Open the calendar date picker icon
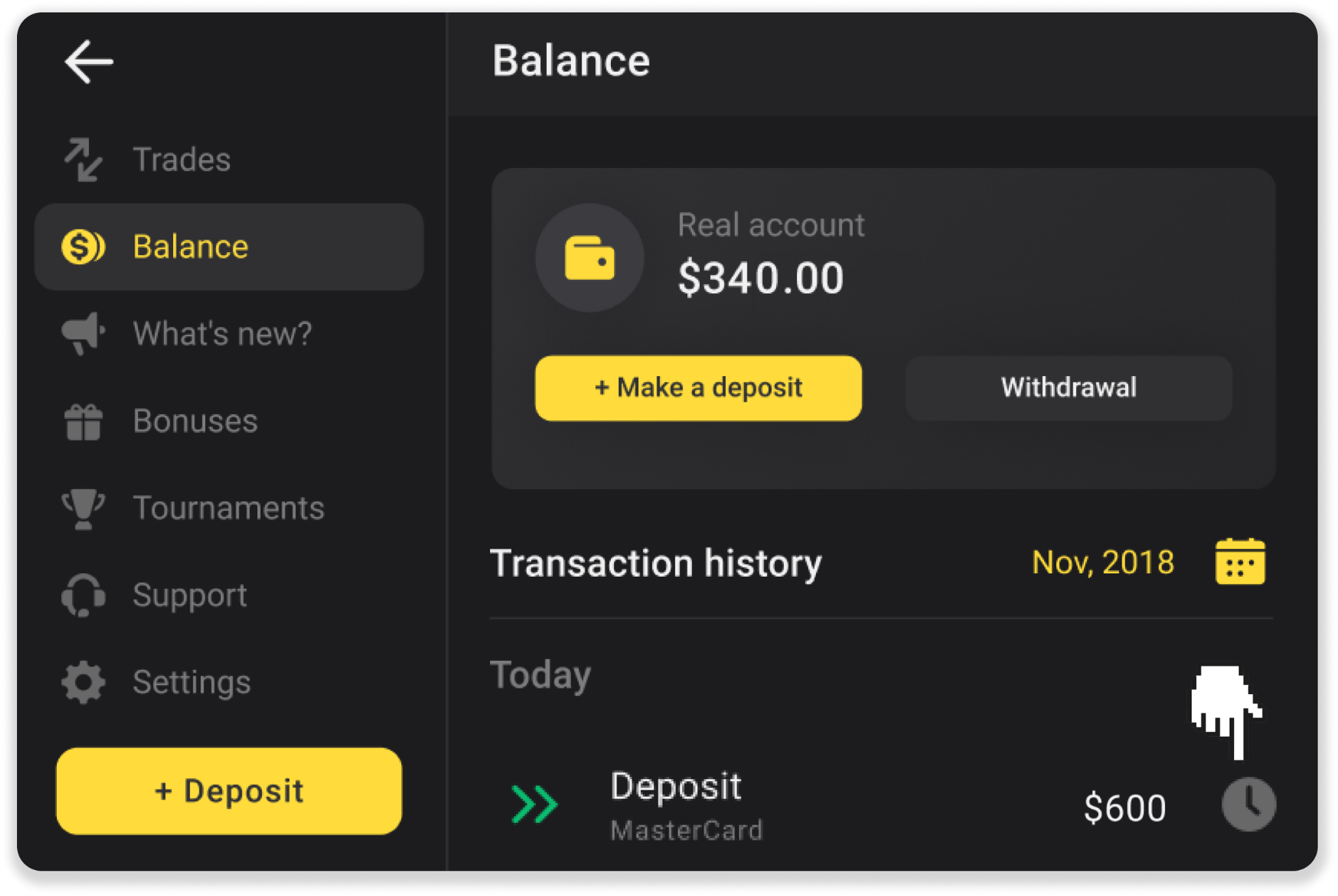 pyautogui.click(x=1239, y=562)
